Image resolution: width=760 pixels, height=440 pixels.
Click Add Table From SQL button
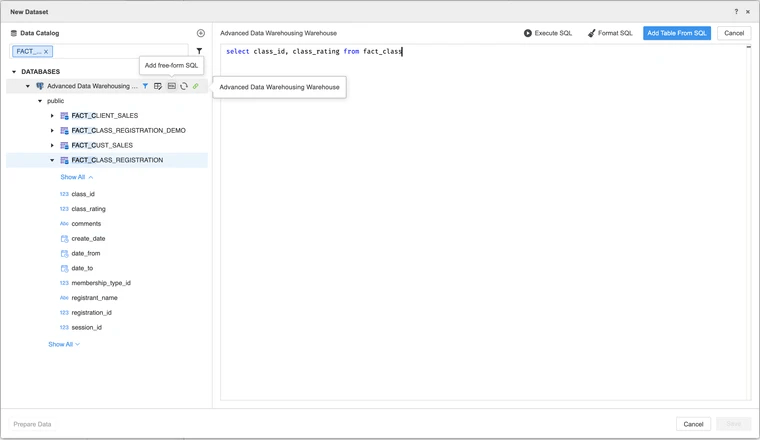tap(676, 33)
